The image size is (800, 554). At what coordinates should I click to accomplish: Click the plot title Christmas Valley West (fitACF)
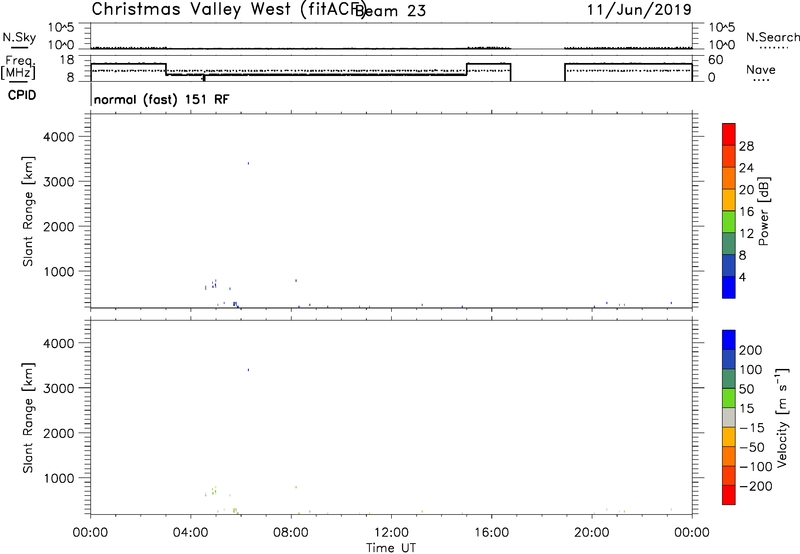[228, 9]
